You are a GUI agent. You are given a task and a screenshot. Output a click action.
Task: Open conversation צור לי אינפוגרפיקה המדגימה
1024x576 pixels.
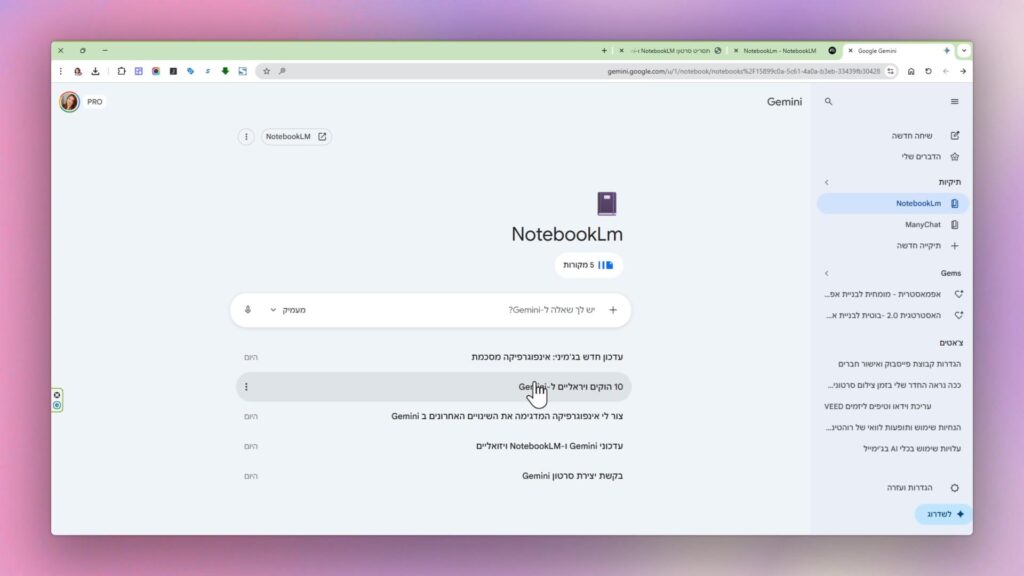433,417
